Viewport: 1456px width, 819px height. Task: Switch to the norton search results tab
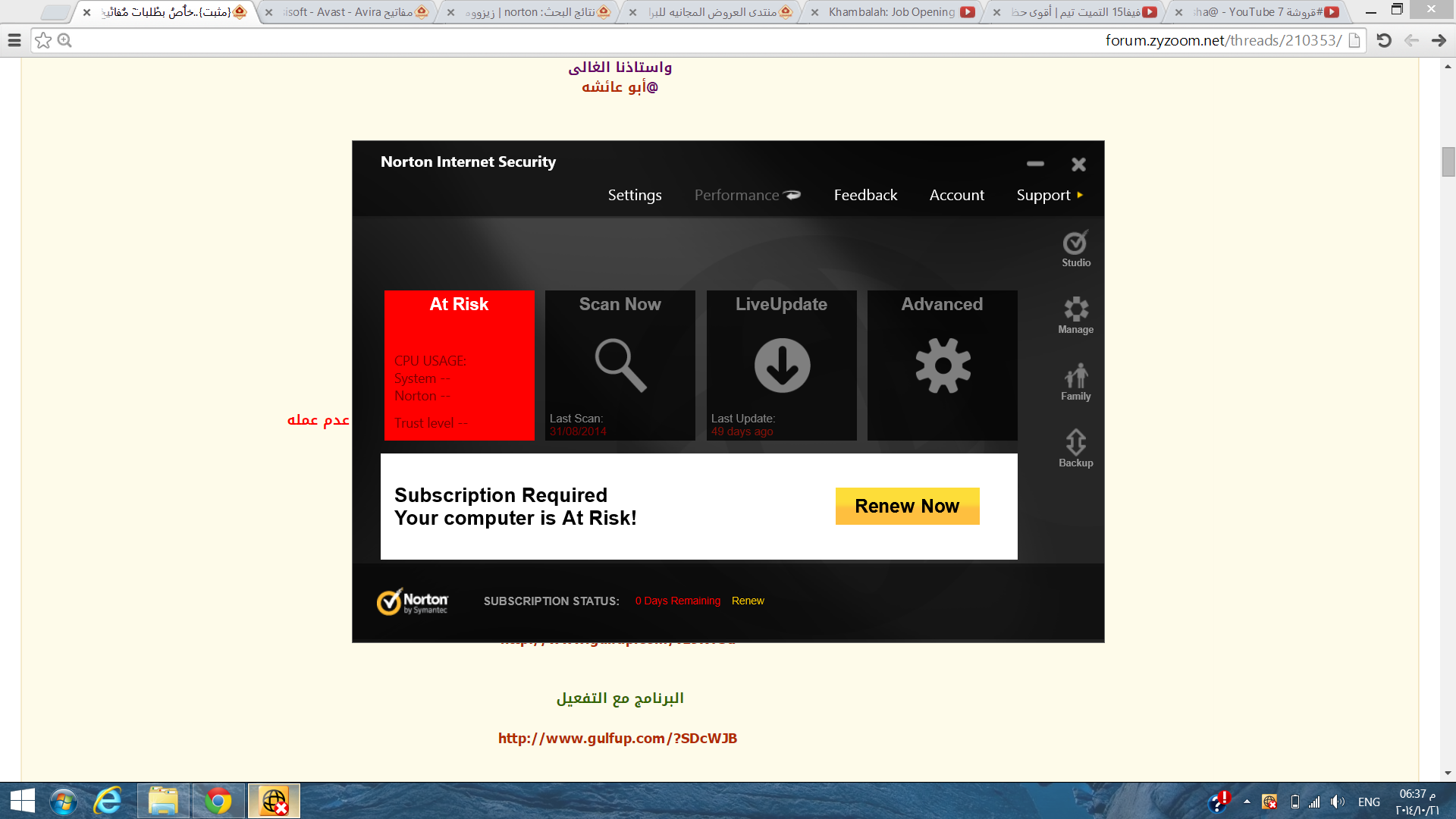click(530, 12)
